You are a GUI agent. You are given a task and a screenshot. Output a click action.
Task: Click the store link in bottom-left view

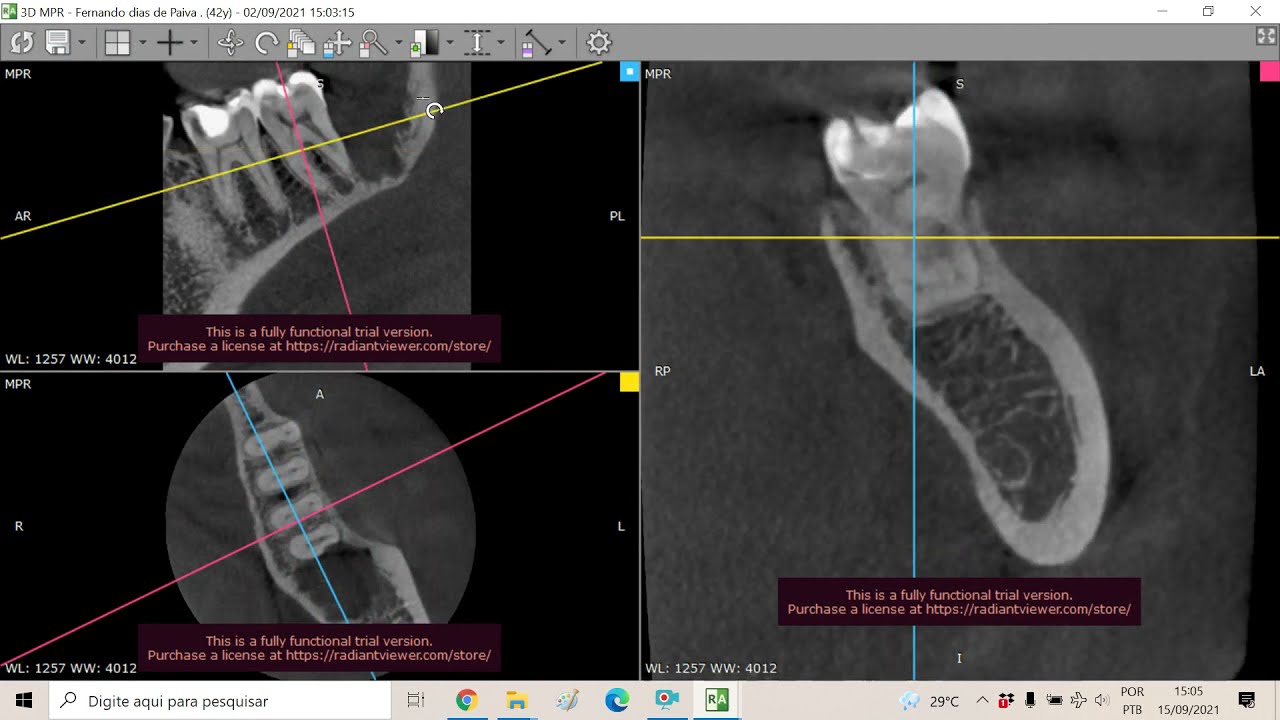(388, 656)
